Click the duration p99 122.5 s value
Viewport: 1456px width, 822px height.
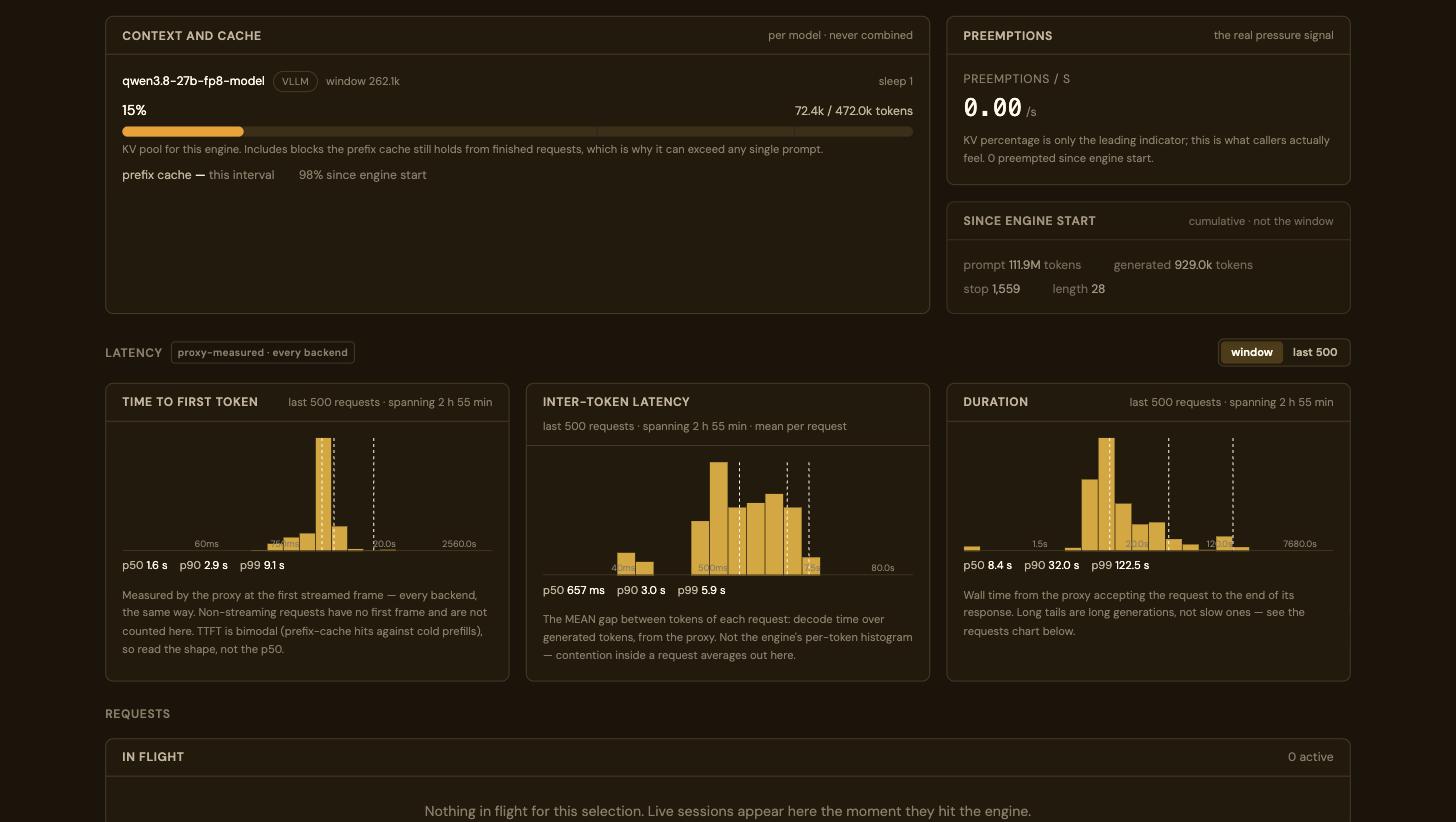(x=1120, y=565)
